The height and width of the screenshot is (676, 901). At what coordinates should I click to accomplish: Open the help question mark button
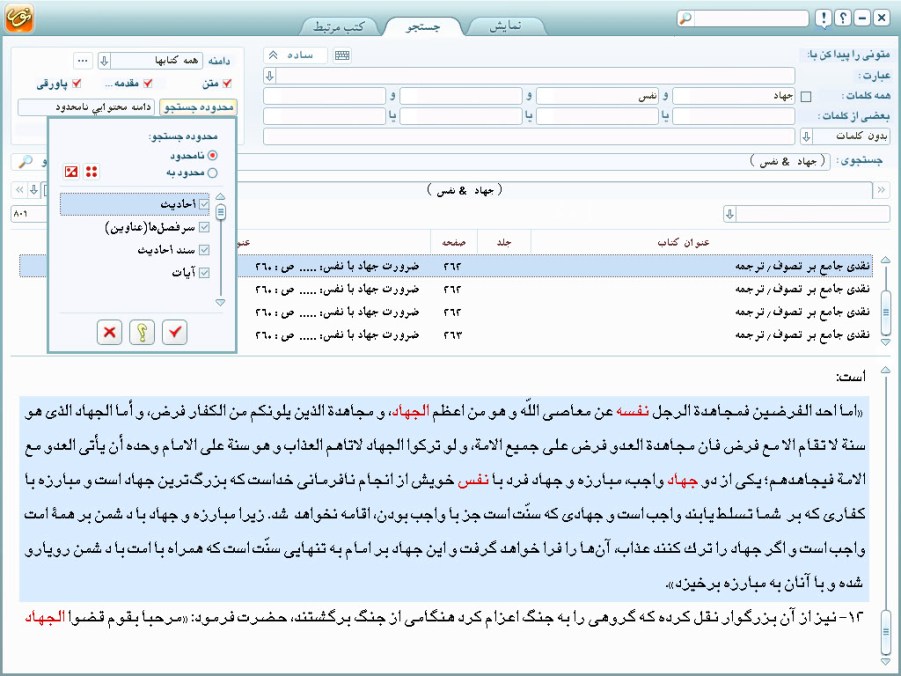(x=843, y=18)
